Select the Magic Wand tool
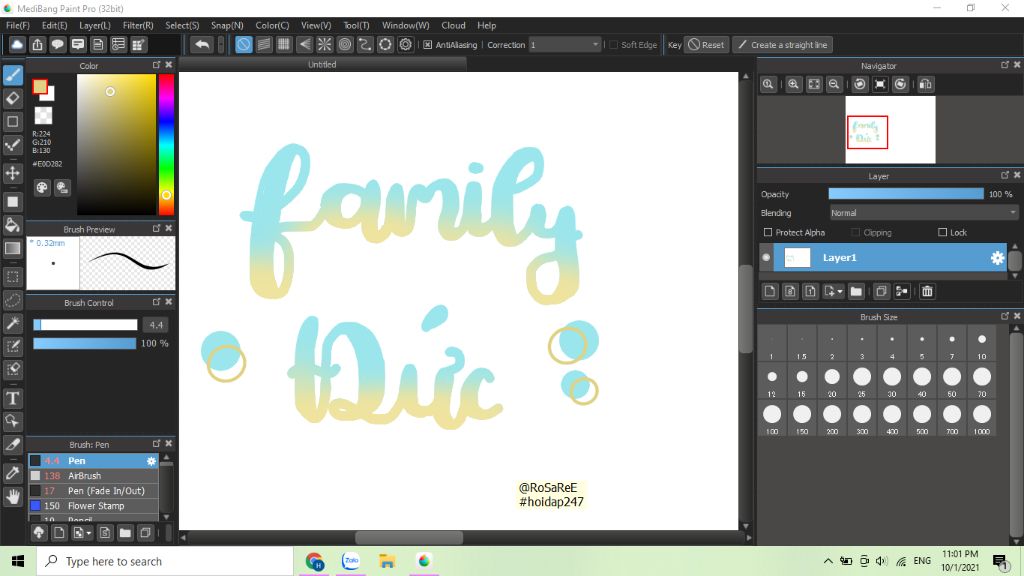 [x=12, y=323]
